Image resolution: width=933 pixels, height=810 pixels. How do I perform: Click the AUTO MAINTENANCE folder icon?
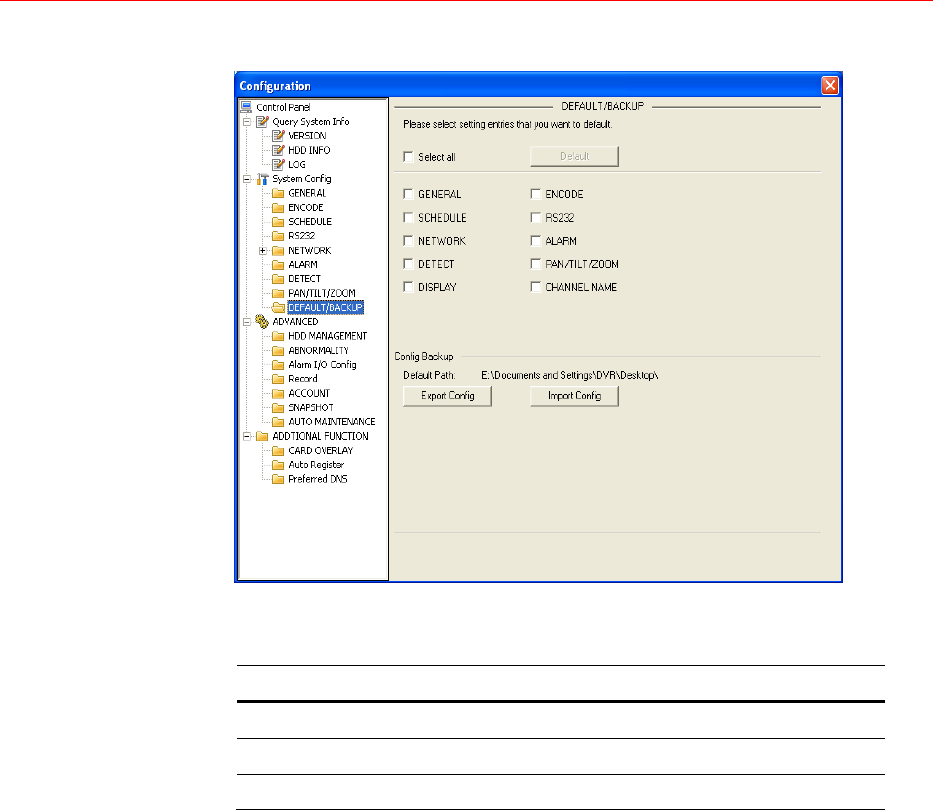(278, 421)
